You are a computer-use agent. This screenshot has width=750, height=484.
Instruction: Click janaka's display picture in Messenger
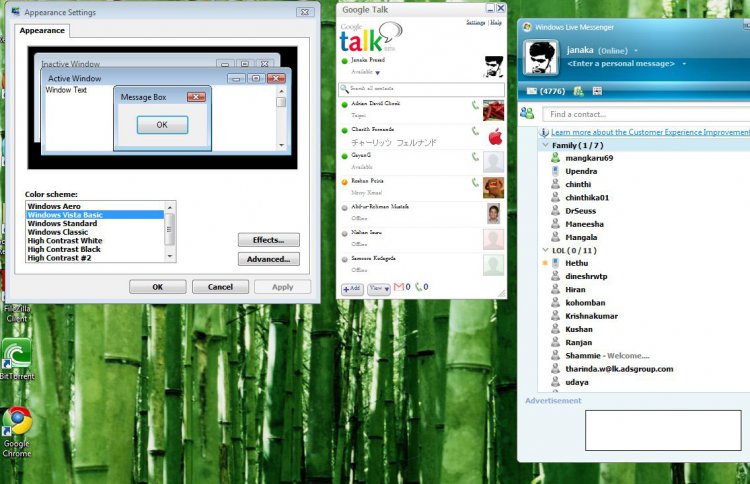[540, 58]
